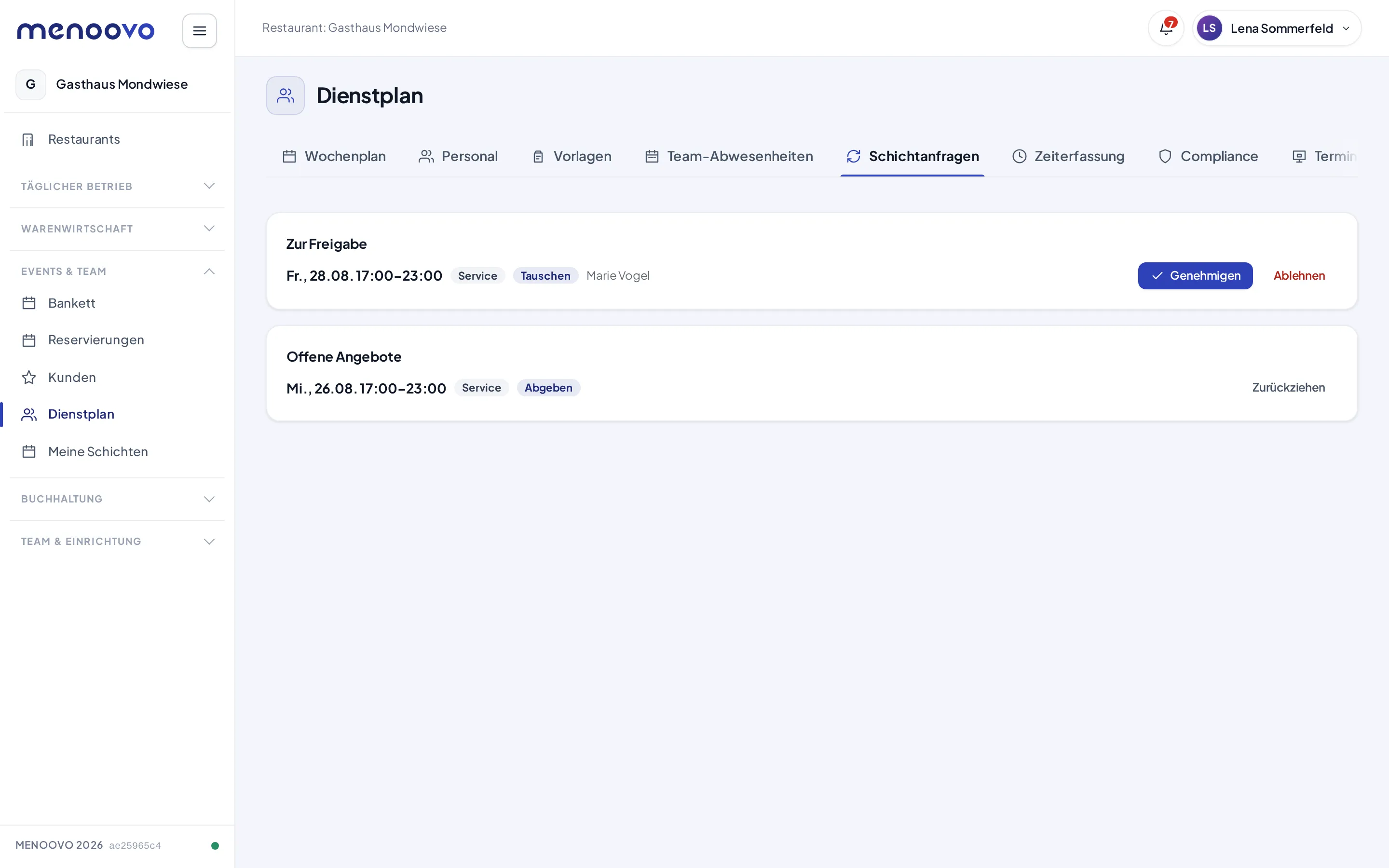This screenshot has width=1389, height=868.
Task: Click the Kunden star icon
Action: coord(29,377)
